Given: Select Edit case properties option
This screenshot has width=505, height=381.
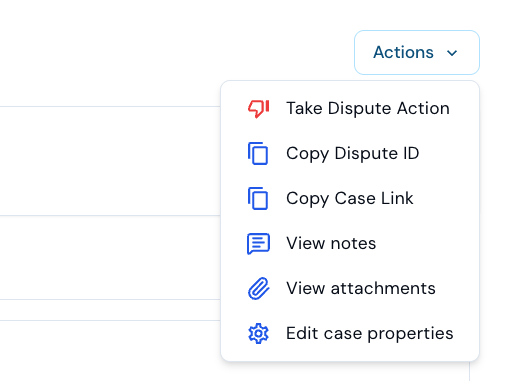Looking at the screenshot, I should coord(350,333).
